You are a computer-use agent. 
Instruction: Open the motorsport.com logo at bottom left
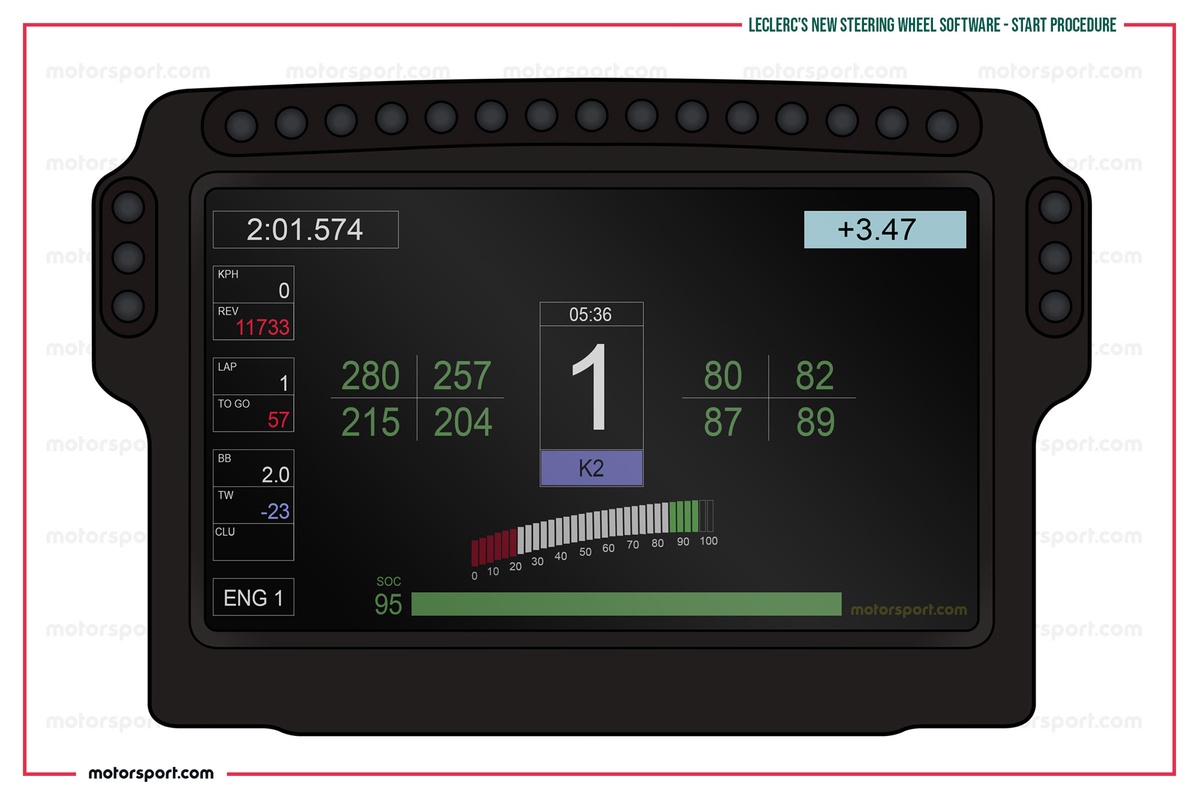[151, 773]
